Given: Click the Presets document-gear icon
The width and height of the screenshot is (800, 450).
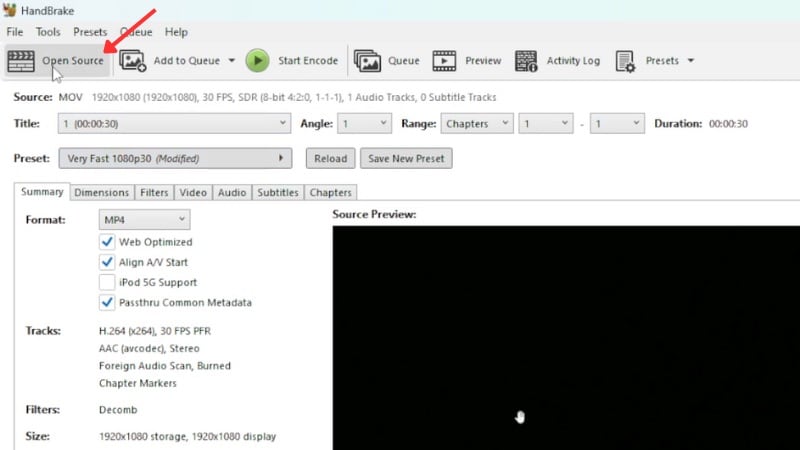Looking at the screenshot, I should pos(625,61).
